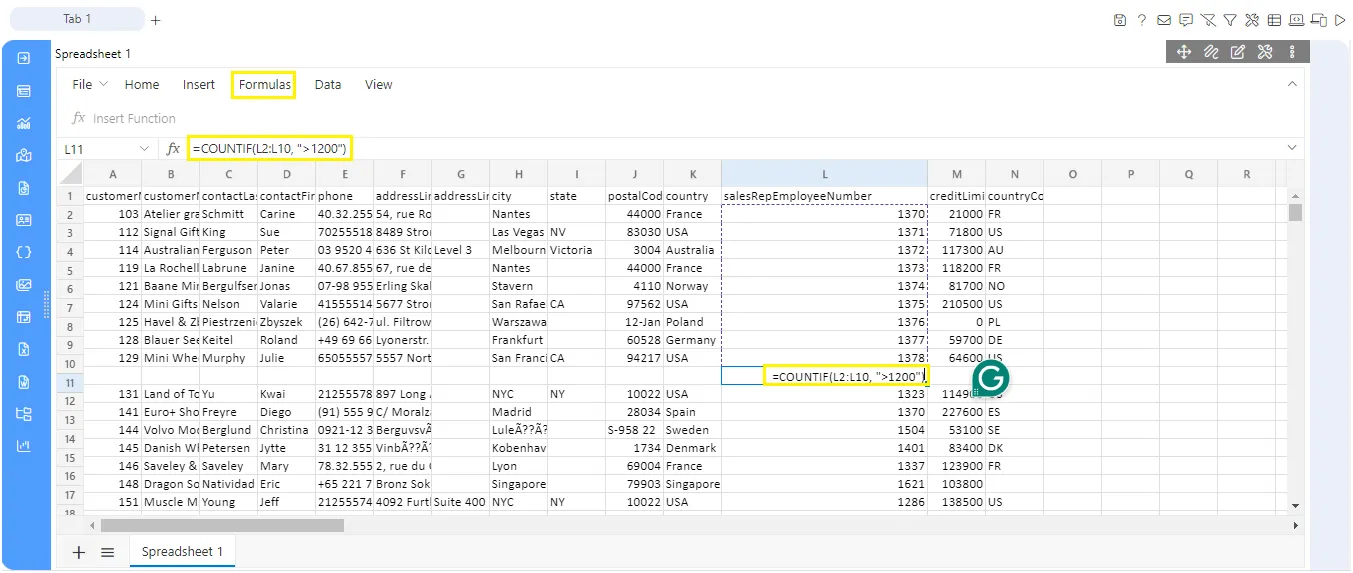Switch to the Data ribbon tab
Image resolution: width=1353 pixels, height=573 pixels.
(328, 85)
